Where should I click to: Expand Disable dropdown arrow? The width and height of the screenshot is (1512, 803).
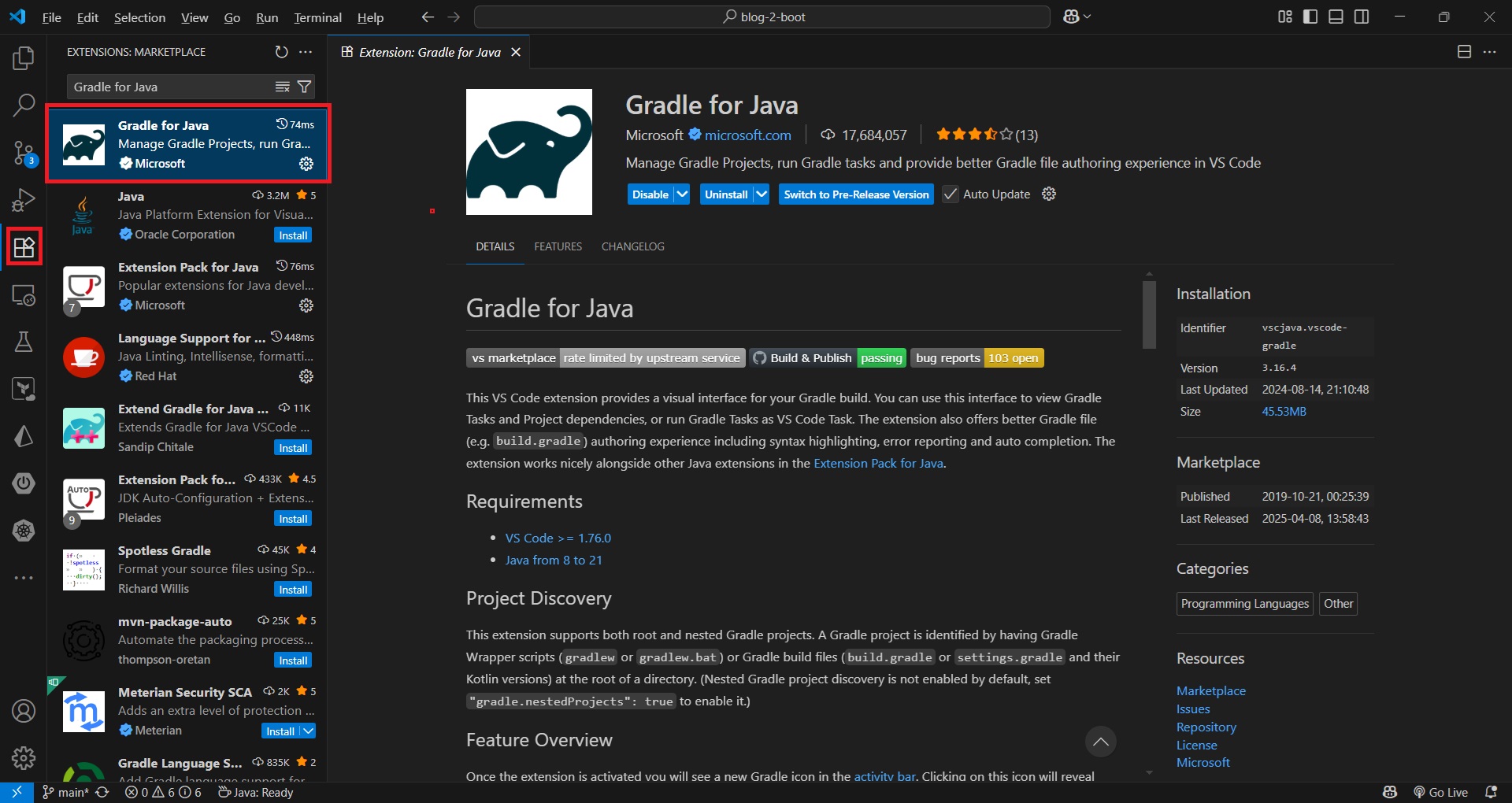(x=682, y=194)
